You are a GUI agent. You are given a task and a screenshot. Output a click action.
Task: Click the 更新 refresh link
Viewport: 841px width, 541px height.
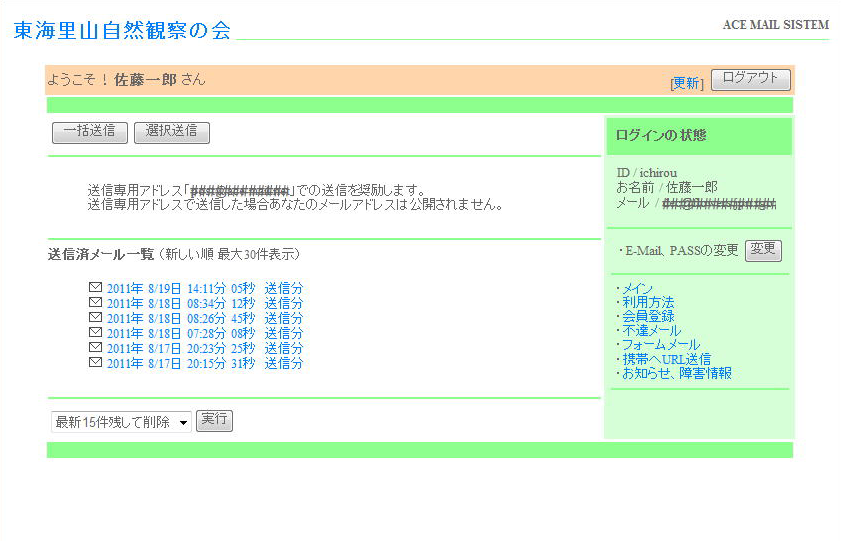click(686, 83)
